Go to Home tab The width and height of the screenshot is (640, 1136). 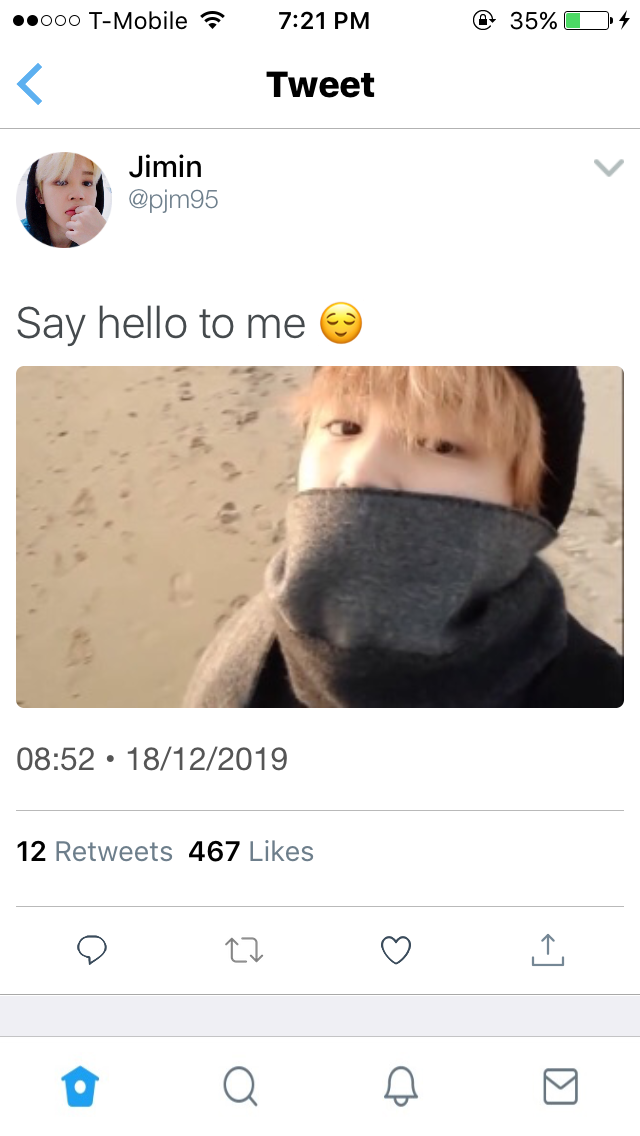pyautogui.click(x=80, y=1085)
